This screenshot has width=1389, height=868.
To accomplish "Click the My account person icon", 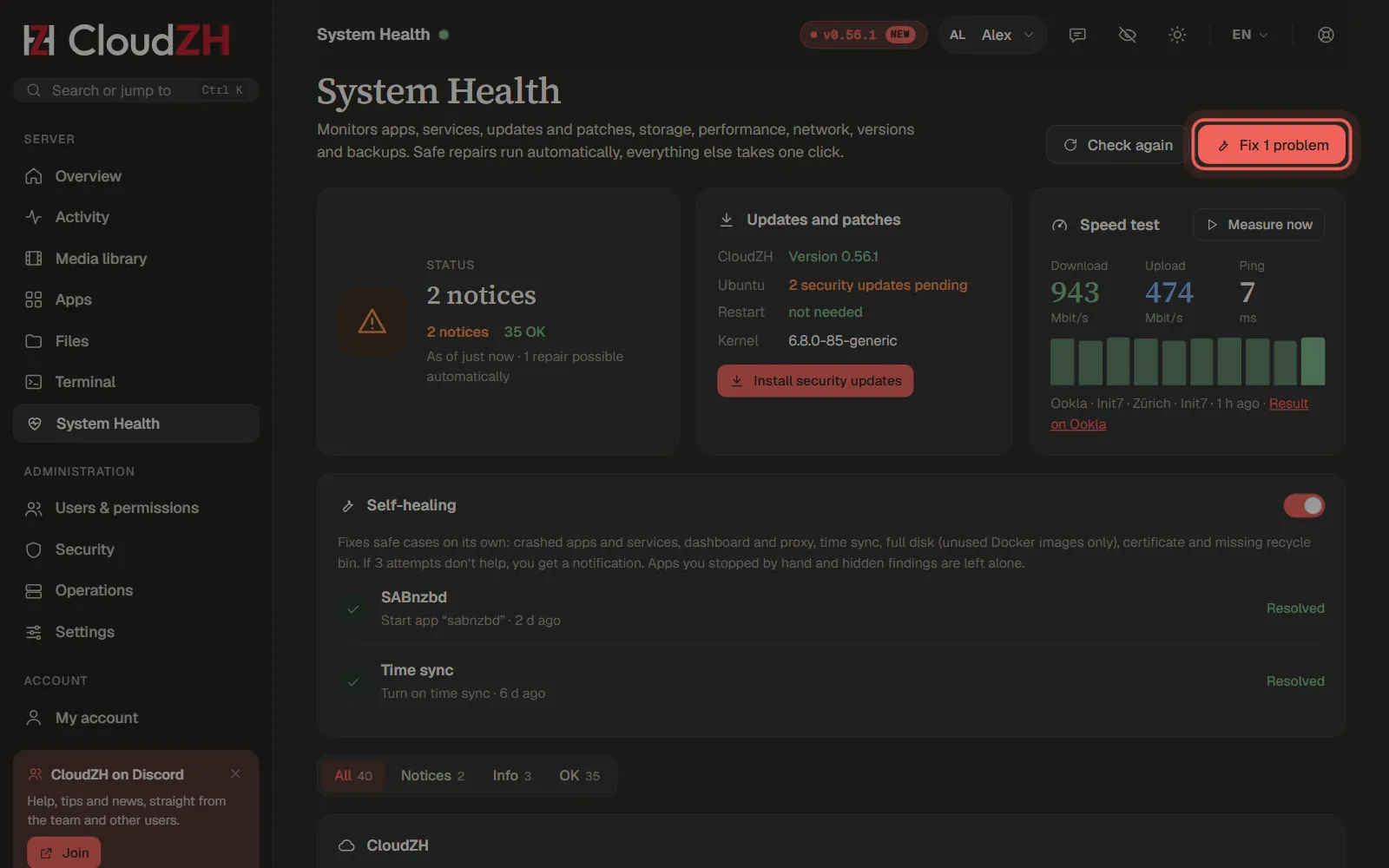I will 34,718.
